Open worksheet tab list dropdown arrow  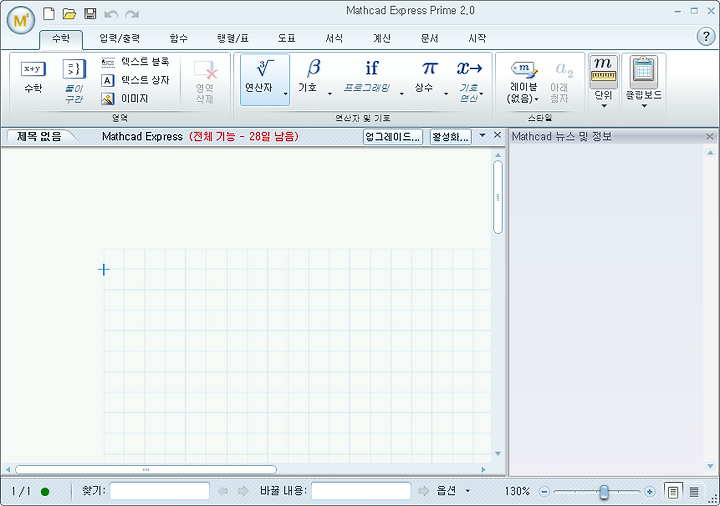click(x=482, y=135)
